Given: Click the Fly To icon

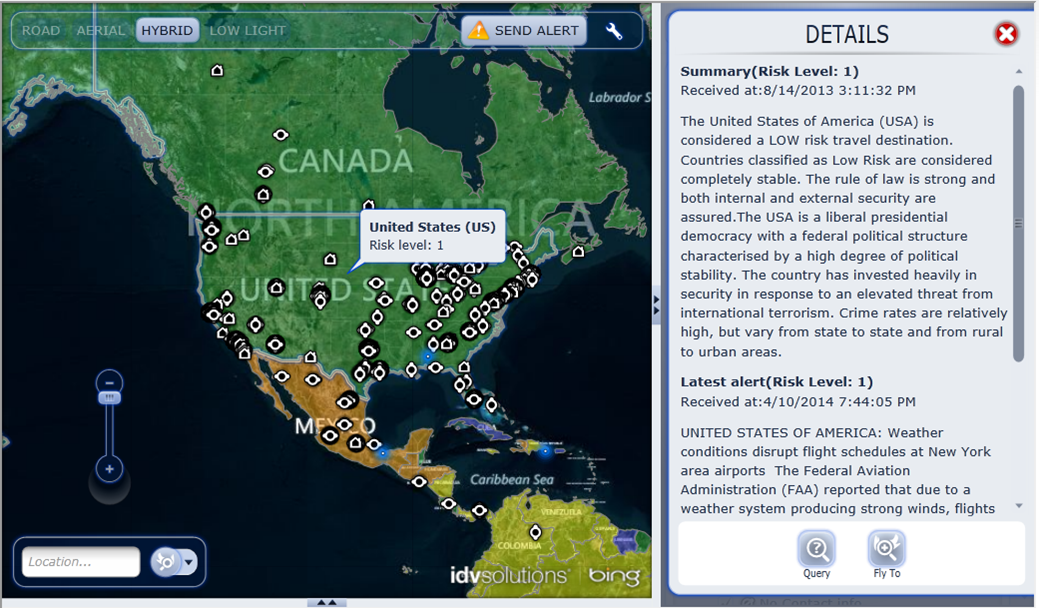Looking at the screenshot, I should (x=886, y=549).
